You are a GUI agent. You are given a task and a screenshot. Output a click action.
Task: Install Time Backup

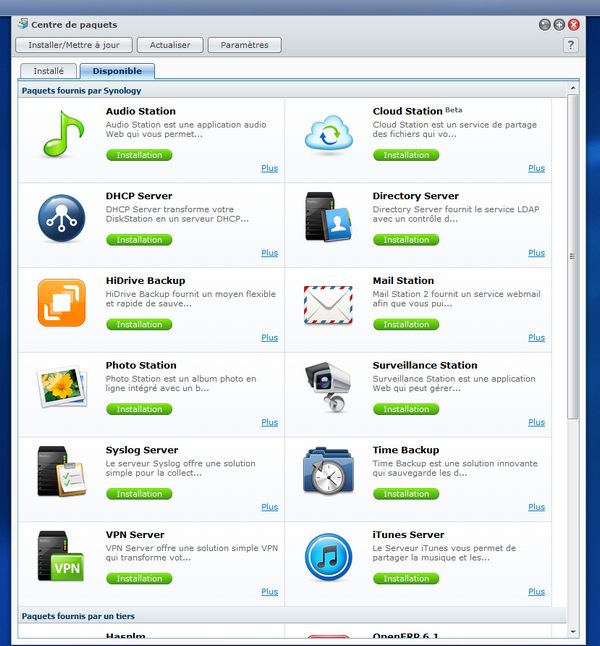click(x=406, y=494)
